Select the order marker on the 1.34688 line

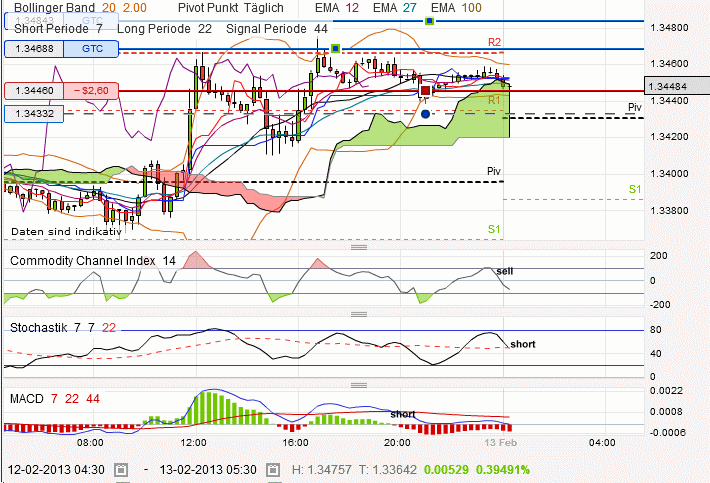click(335, 48)
